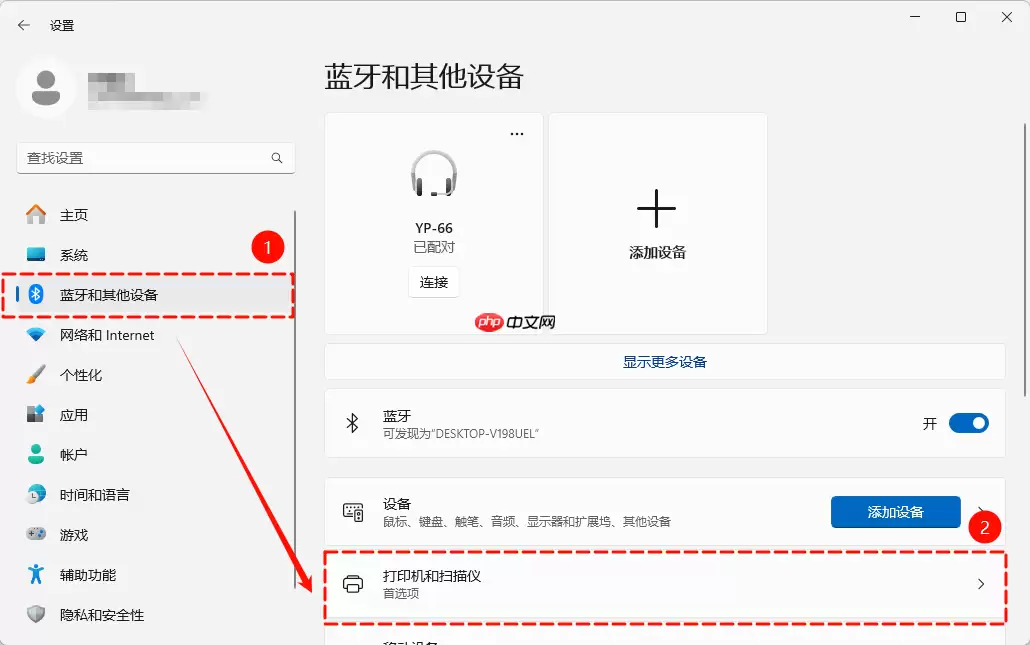Click the Apps (应用) icon
1030x645 pixels.
click(36, 414)
